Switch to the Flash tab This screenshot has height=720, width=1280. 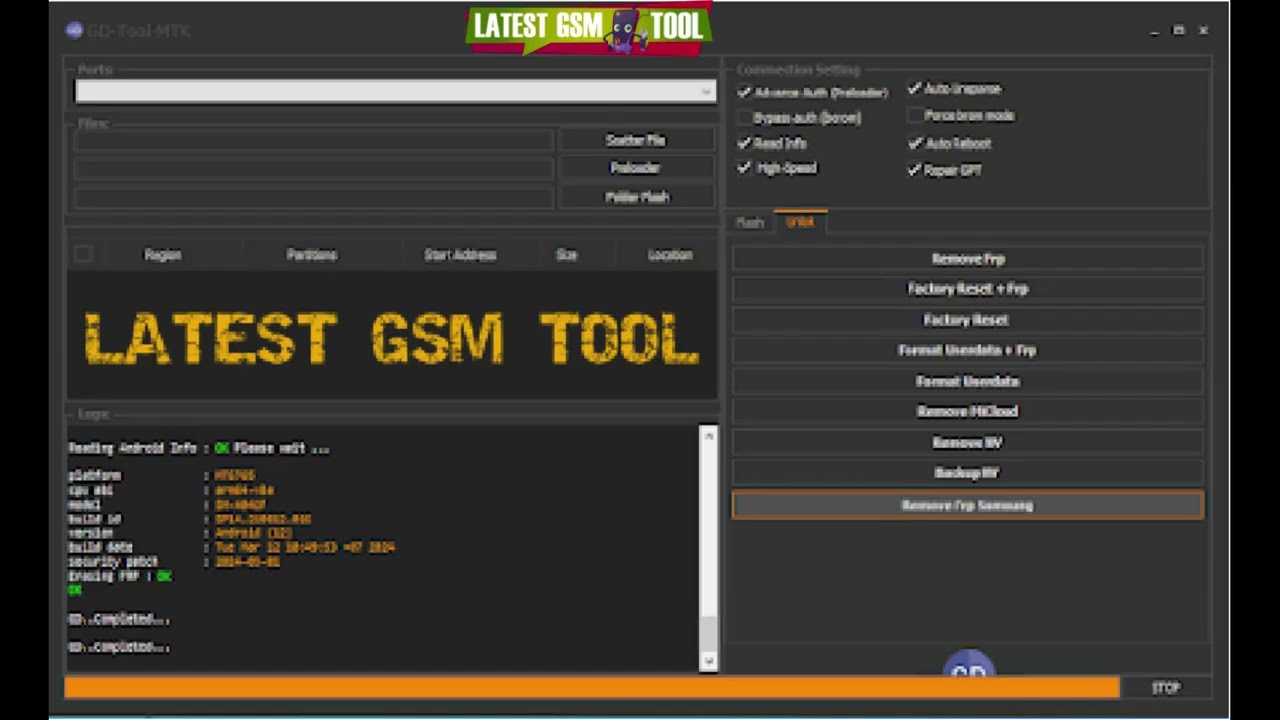point(750,222)
